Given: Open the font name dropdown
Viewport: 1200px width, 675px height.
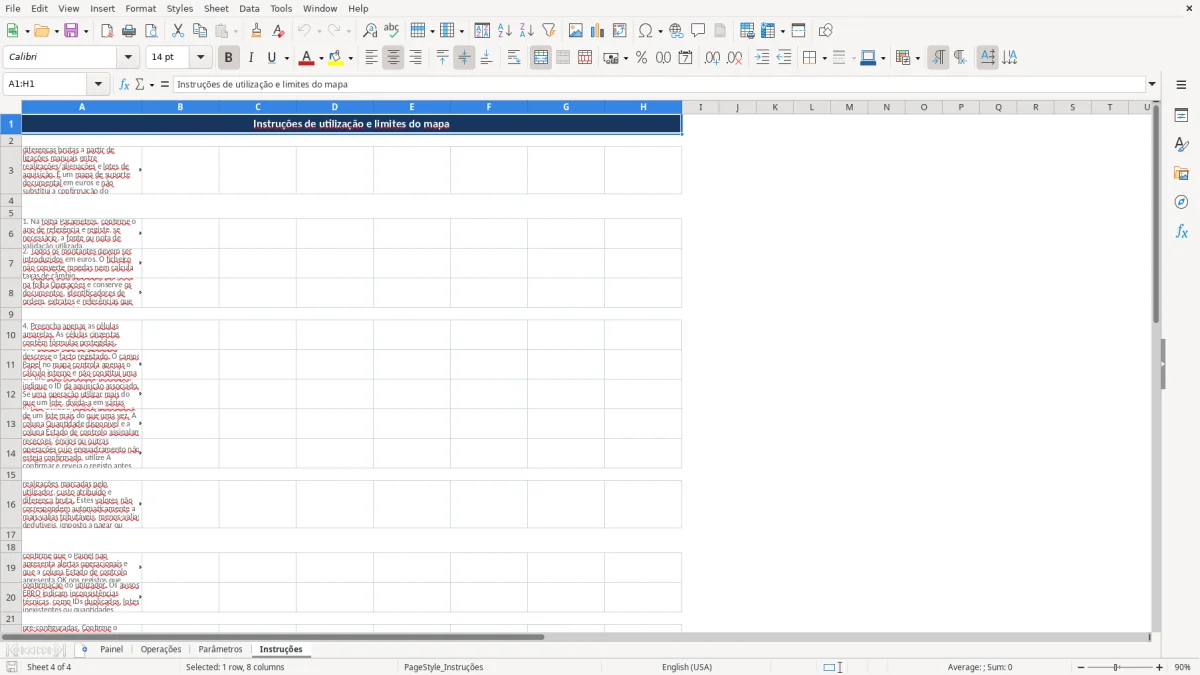Looking at the screenshot, I should coord(128,58).
